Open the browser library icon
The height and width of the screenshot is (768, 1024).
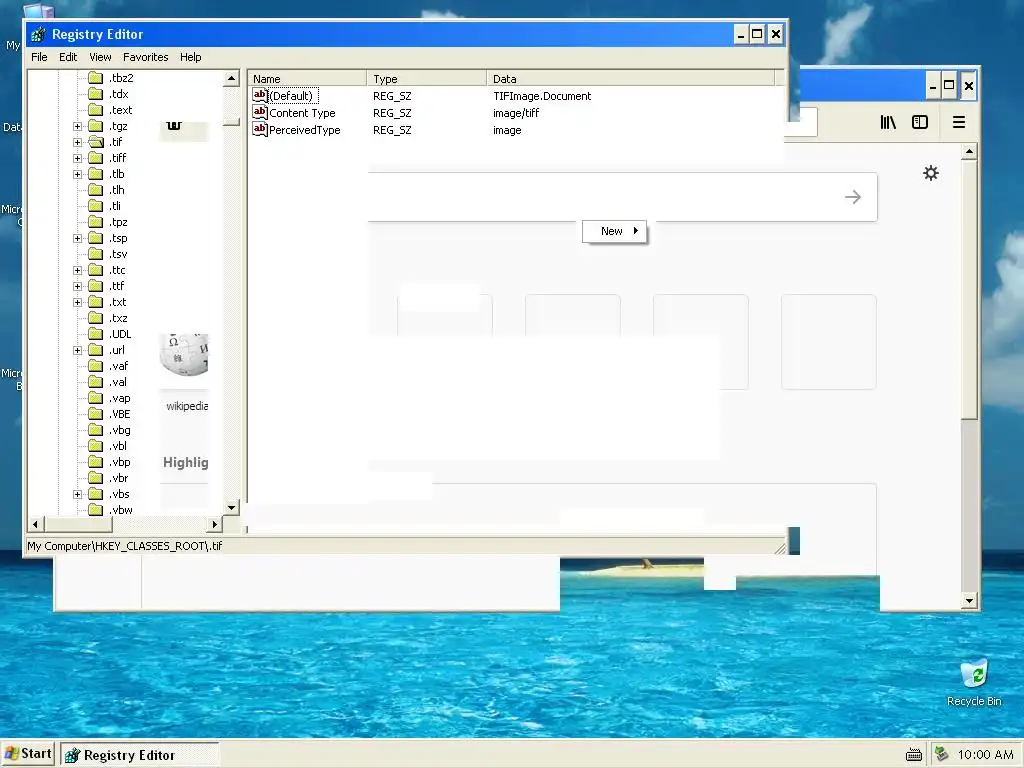pyautogui.click(x=888, y=122)
